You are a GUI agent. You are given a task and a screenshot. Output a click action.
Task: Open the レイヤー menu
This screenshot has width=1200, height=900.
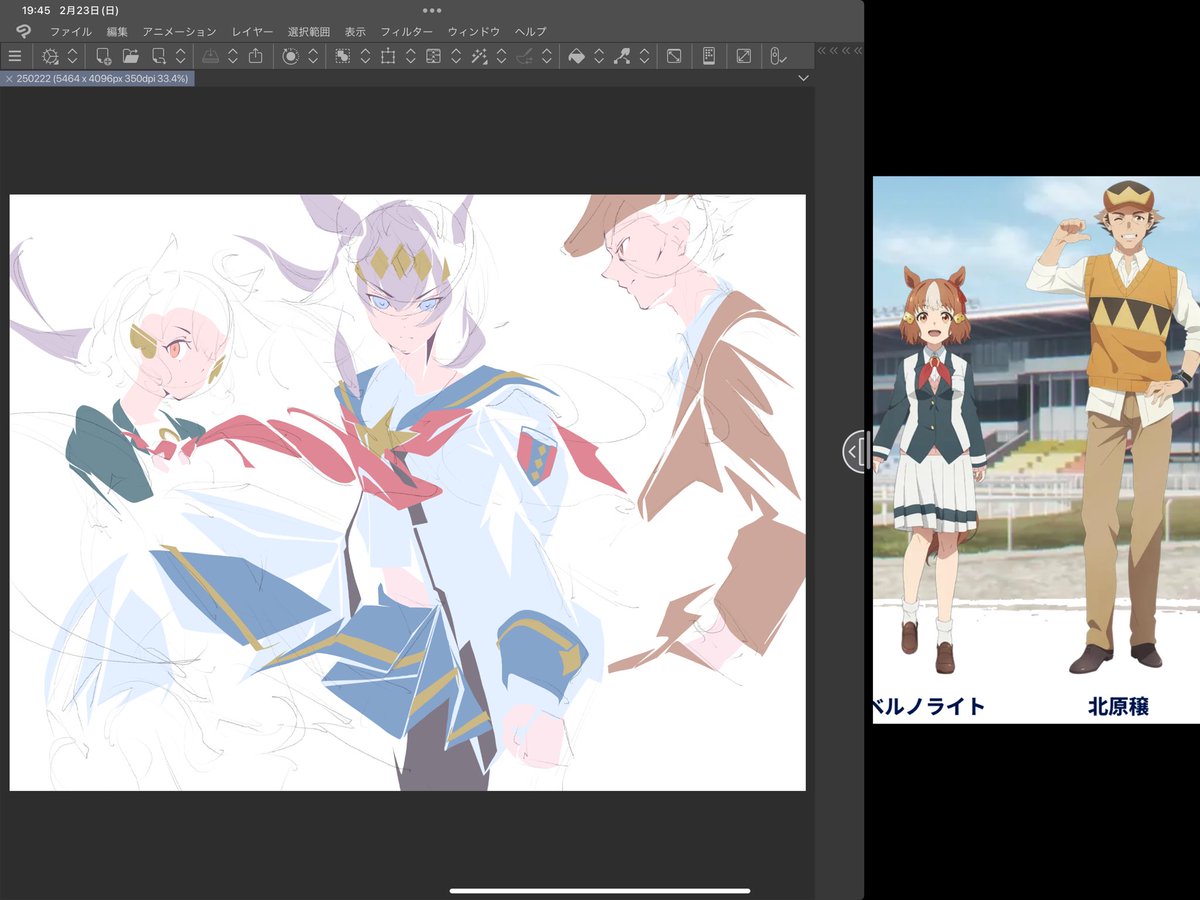252,32
